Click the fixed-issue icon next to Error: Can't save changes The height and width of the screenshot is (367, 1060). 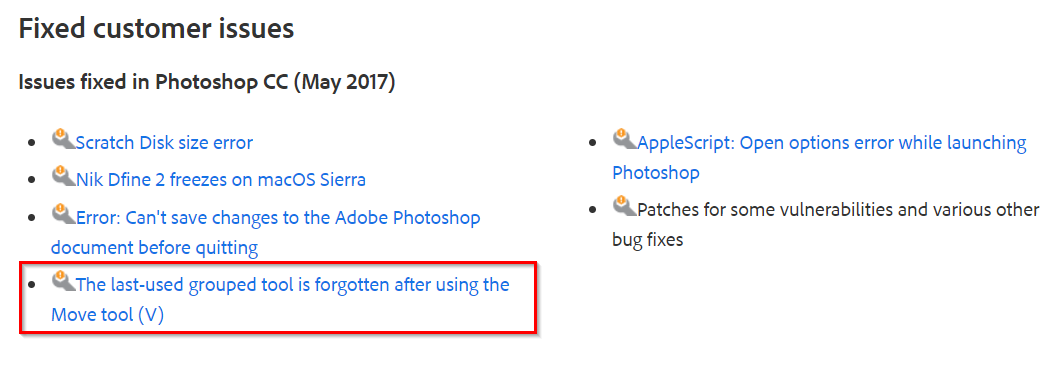pyautogui.click(x=64, y=215)
